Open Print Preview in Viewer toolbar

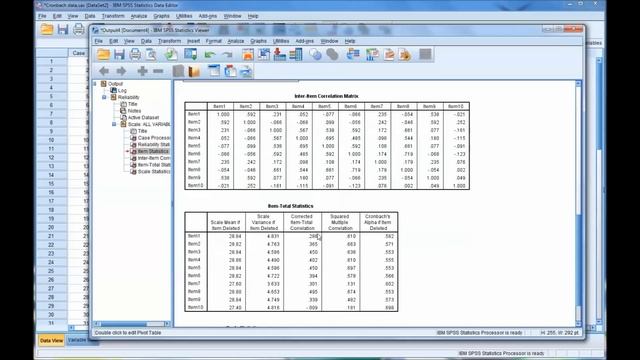(x=151, y=54)
